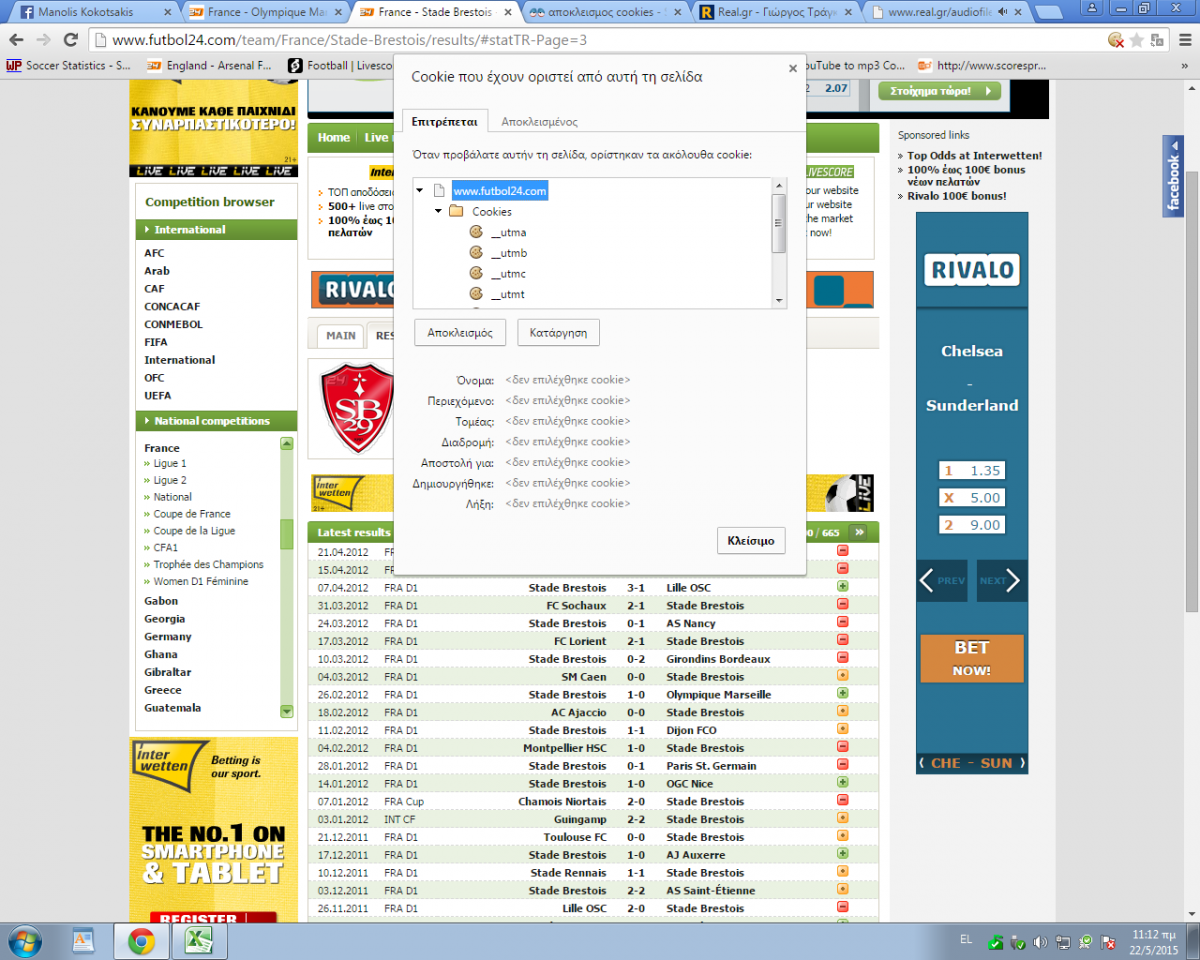This screenshot has width=1200, height=960.
Task: Collapse the Cookies folder node
Action: click(x=438, y=212)
